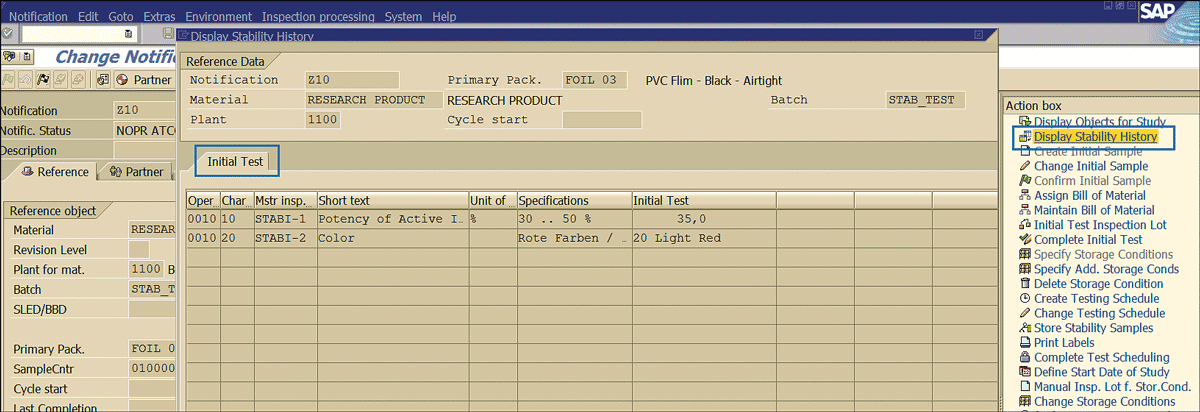Click the Delete Storage Condition trash icon

point(1025,284)
